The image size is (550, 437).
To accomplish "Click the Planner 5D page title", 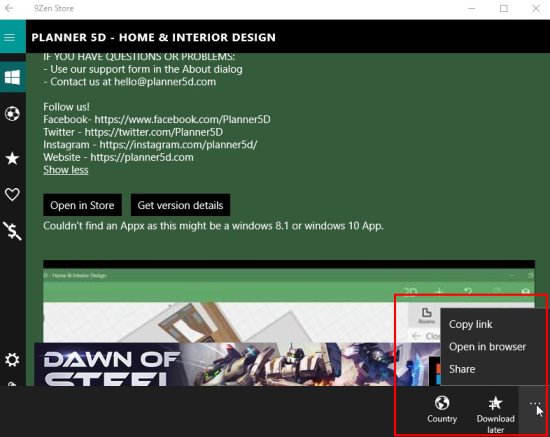I will 154,37.
